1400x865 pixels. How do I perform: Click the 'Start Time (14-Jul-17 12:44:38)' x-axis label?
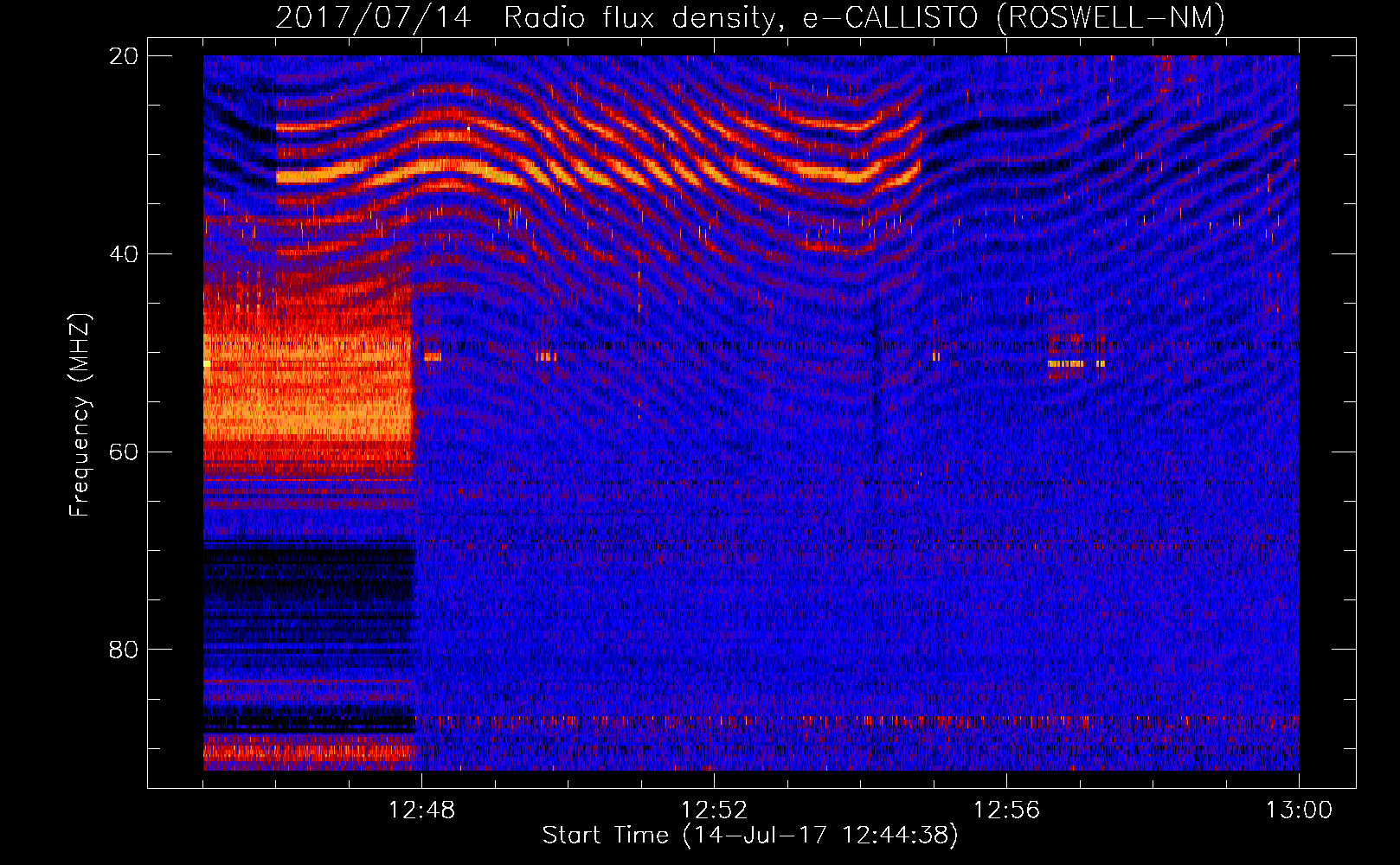[x=750, y=836]
